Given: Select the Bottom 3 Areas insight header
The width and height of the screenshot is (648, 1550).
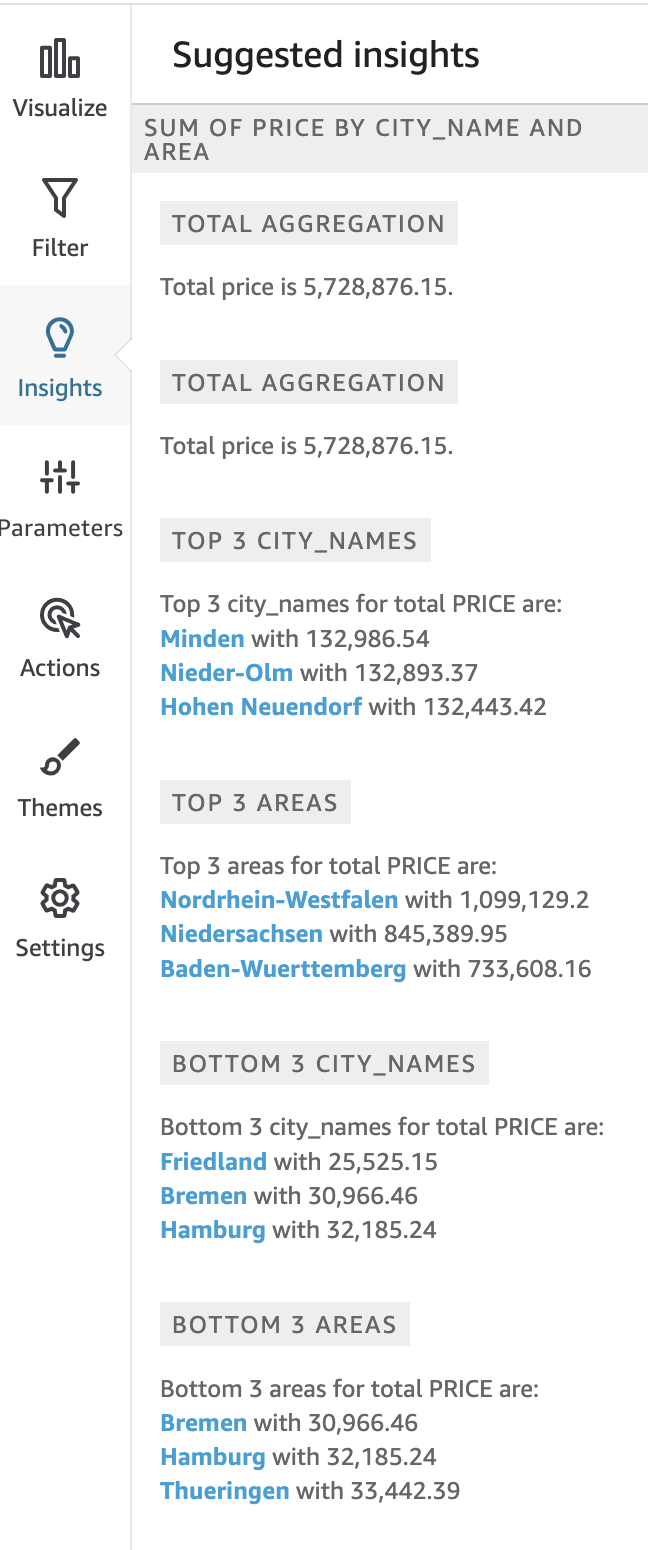Looking at the screenshot, I should [285, 1324].
